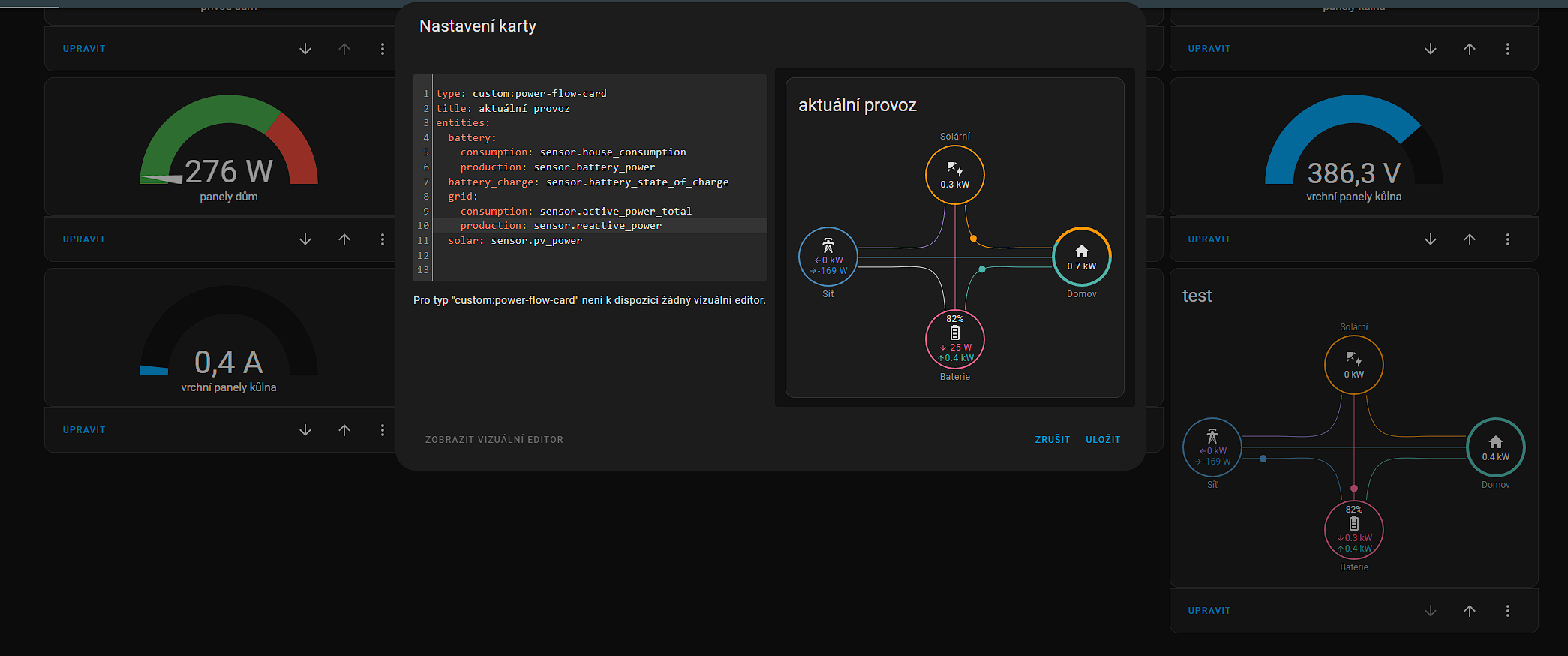Viewport: 1568px width, 656px height.
Task: Click UPRAVIT in row above 276 W gauge
Action: click(84, 49)
